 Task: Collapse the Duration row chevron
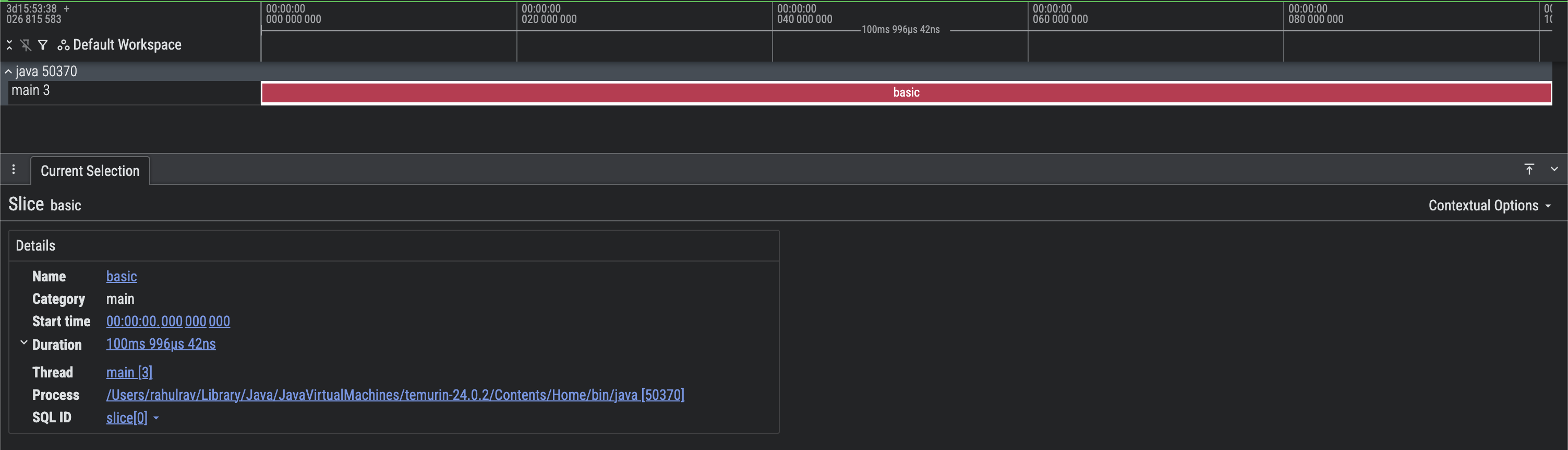tap(24, 343)
